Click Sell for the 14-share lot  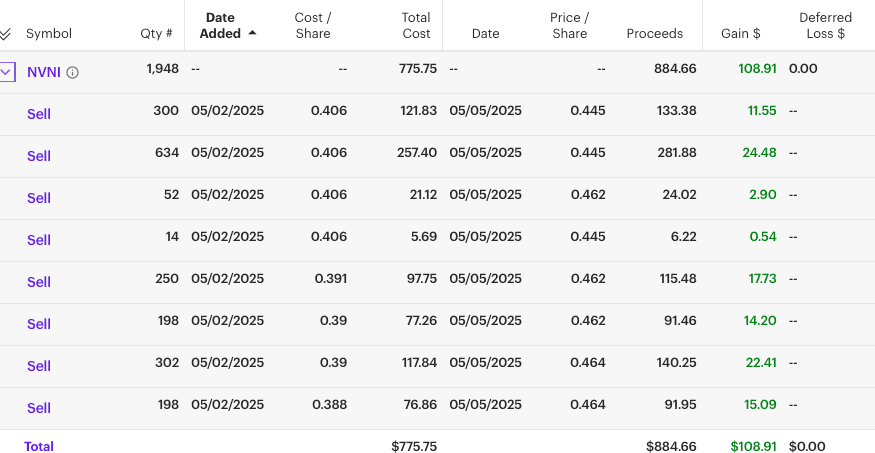[39, 240]
